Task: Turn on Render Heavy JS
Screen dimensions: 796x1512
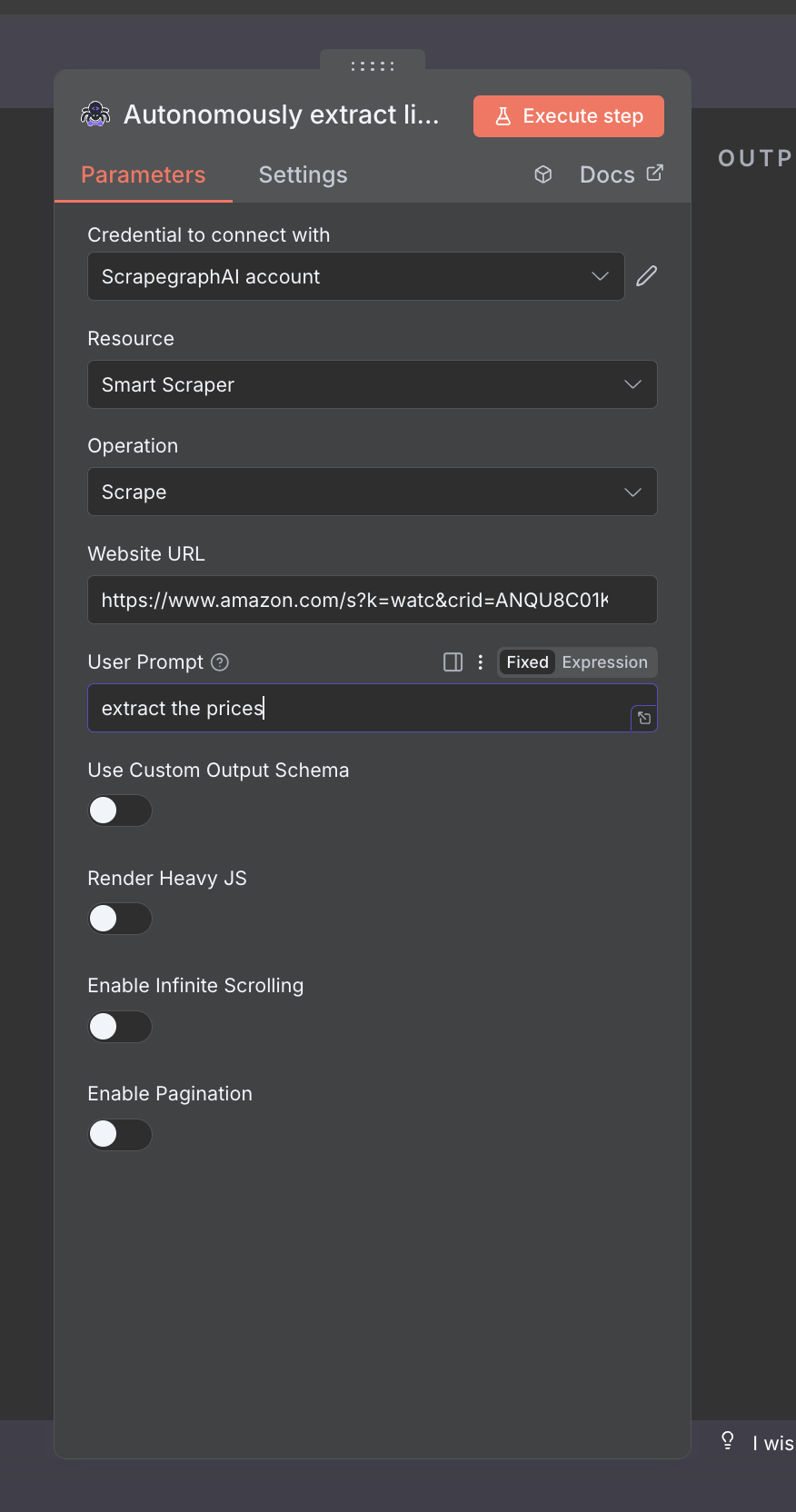Action: [x=120, y=918]
